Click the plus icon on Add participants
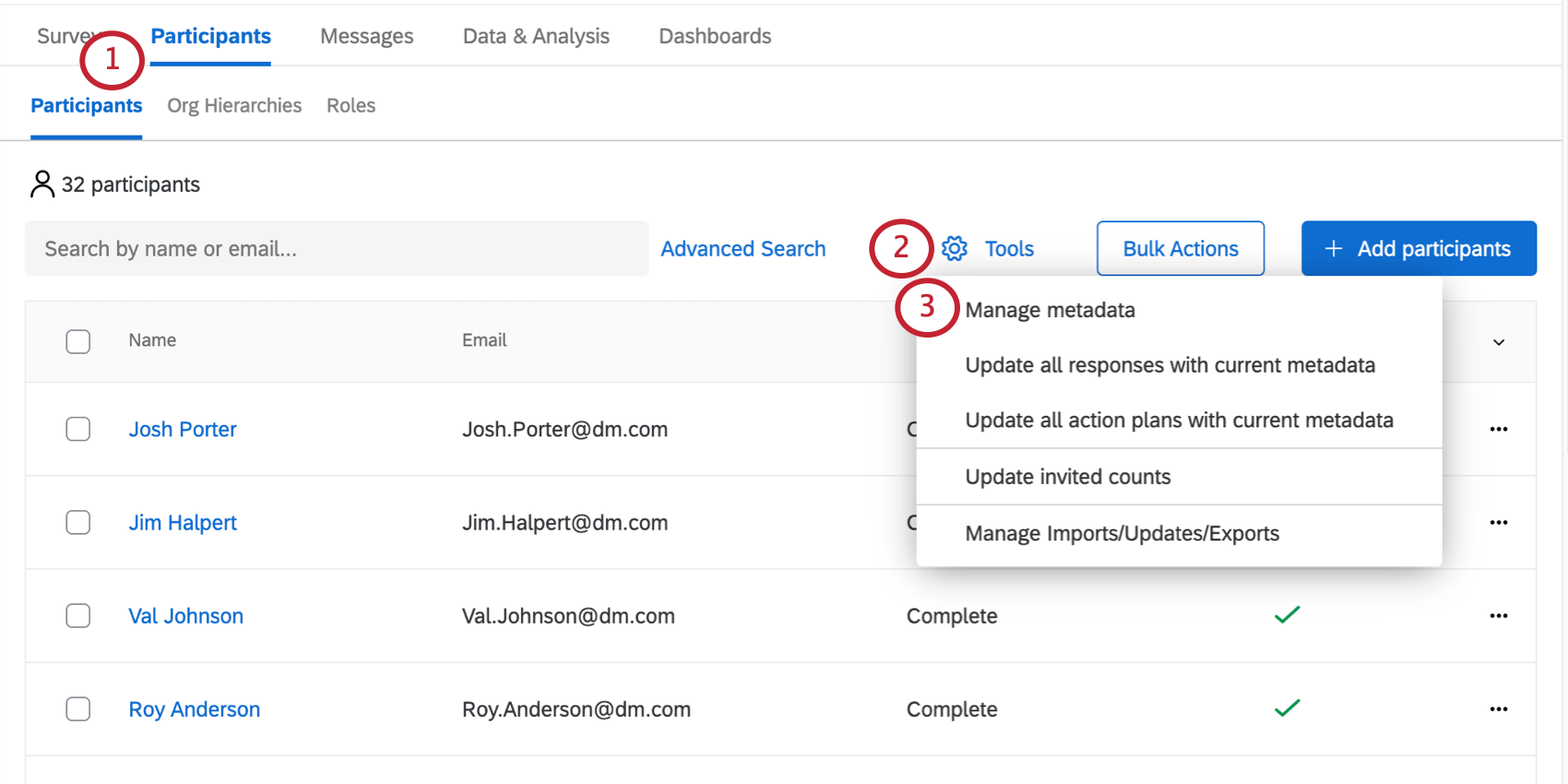 tap(1333, 248)
